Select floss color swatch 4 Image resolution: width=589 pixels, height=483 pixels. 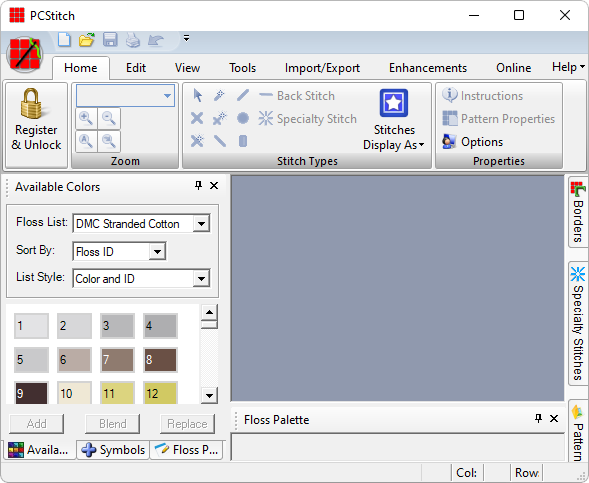click(160, 326)
